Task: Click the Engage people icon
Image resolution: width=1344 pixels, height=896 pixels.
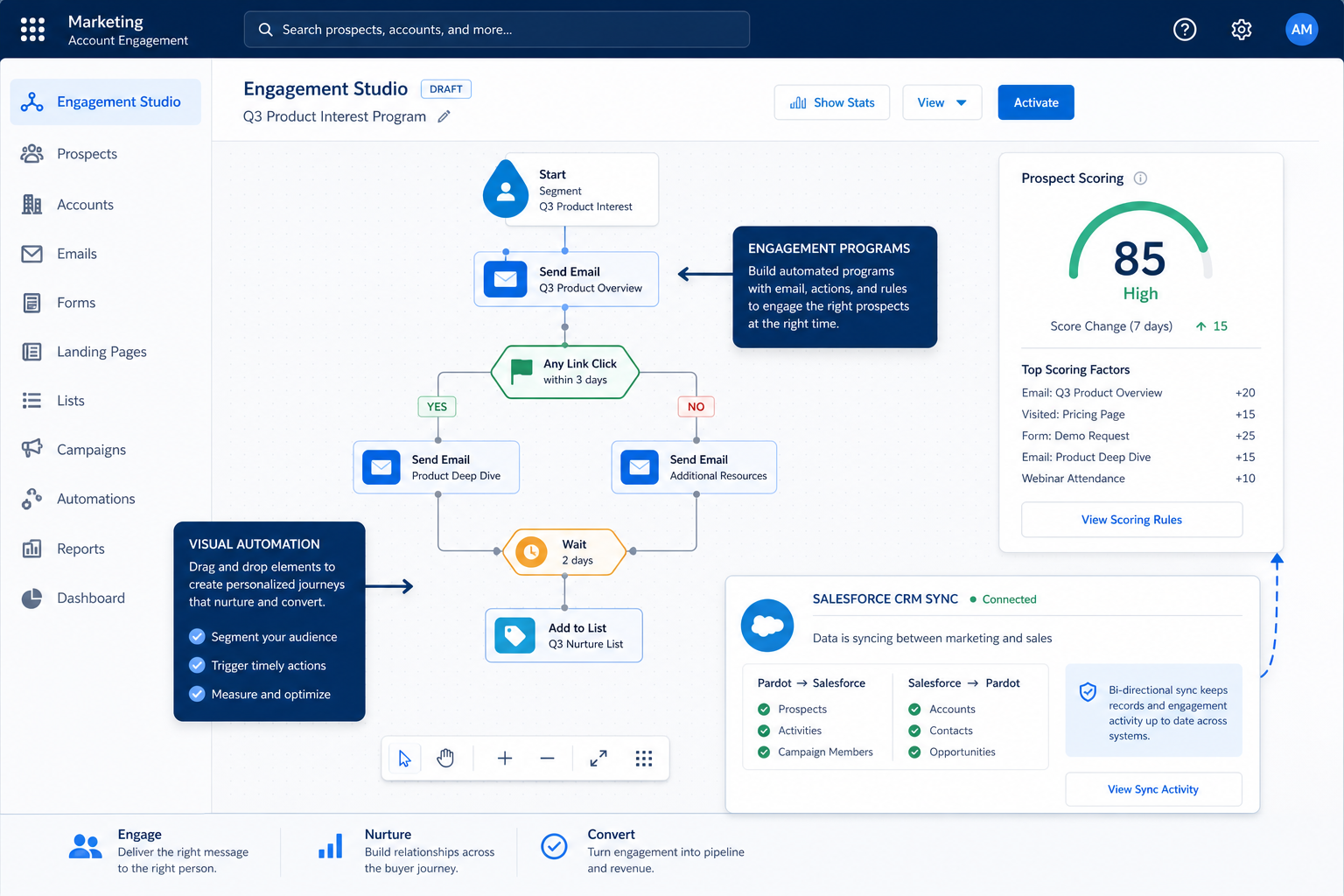Action: point(85,846)
